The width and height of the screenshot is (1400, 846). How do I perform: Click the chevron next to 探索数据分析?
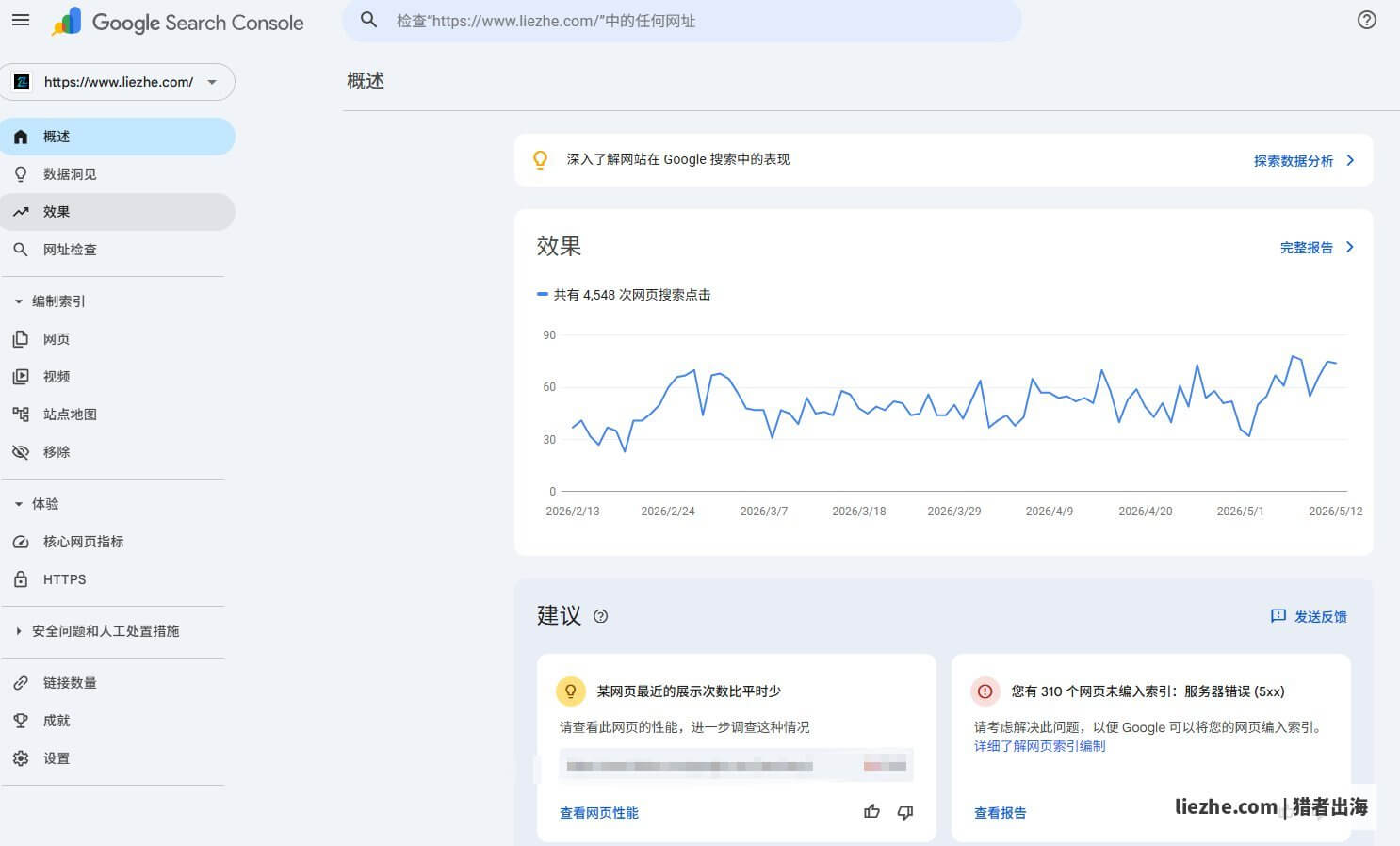pos(1350,160)
